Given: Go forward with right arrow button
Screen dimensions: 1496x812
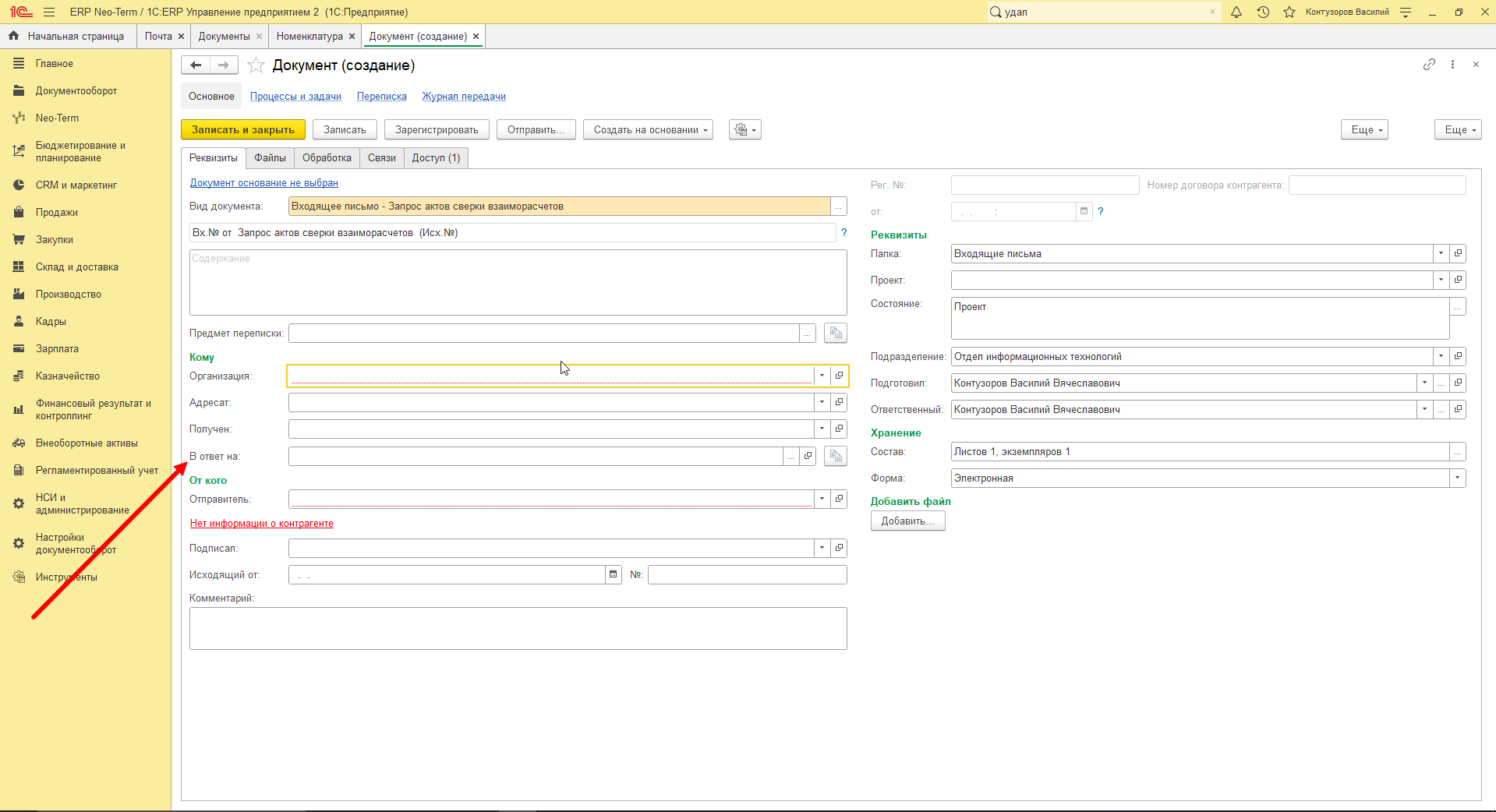Looking at the screenshot, I should pyautogui.click(x=224, y=65).
